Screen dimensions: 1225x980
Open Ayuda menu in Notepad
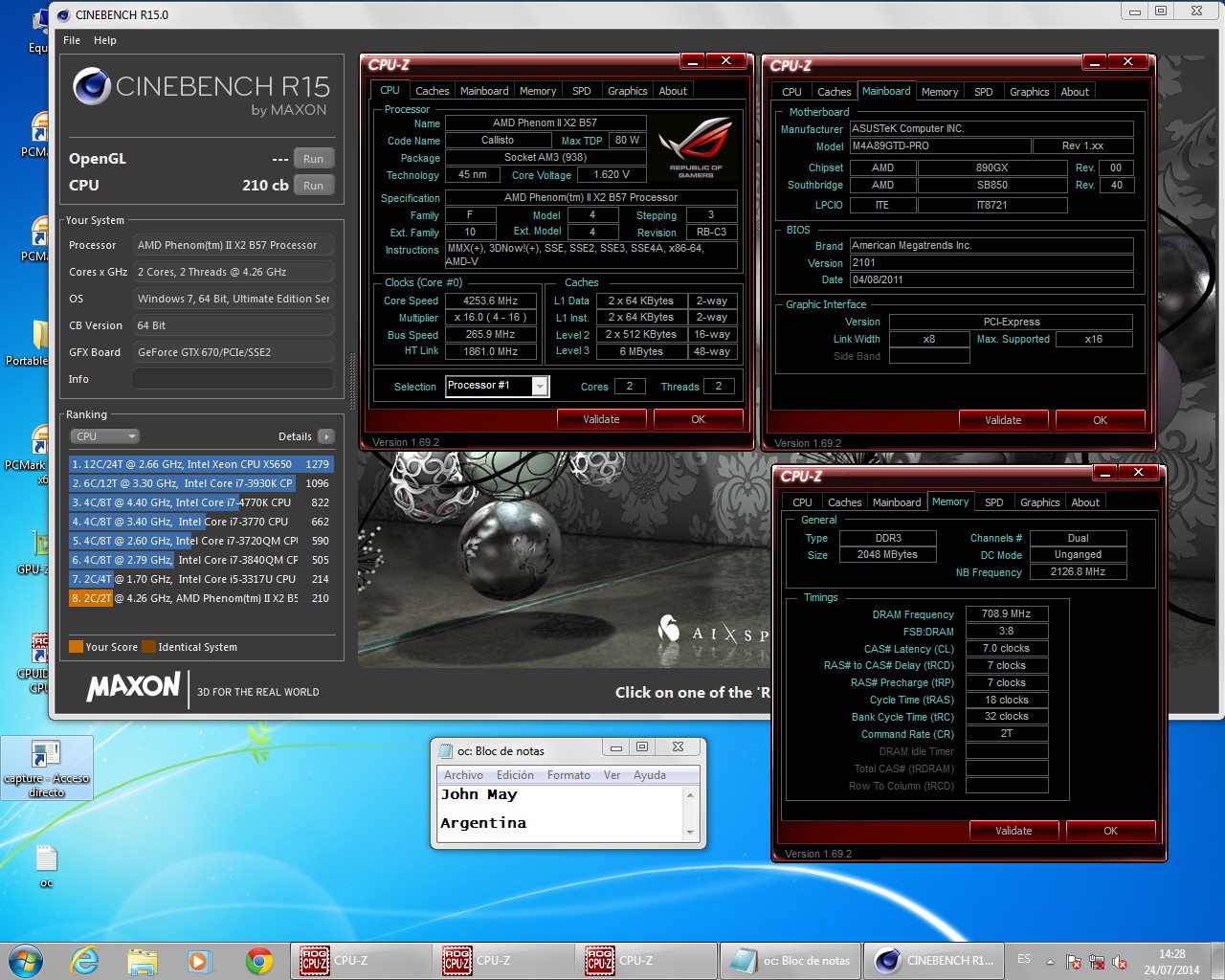[x=650, y=775]
